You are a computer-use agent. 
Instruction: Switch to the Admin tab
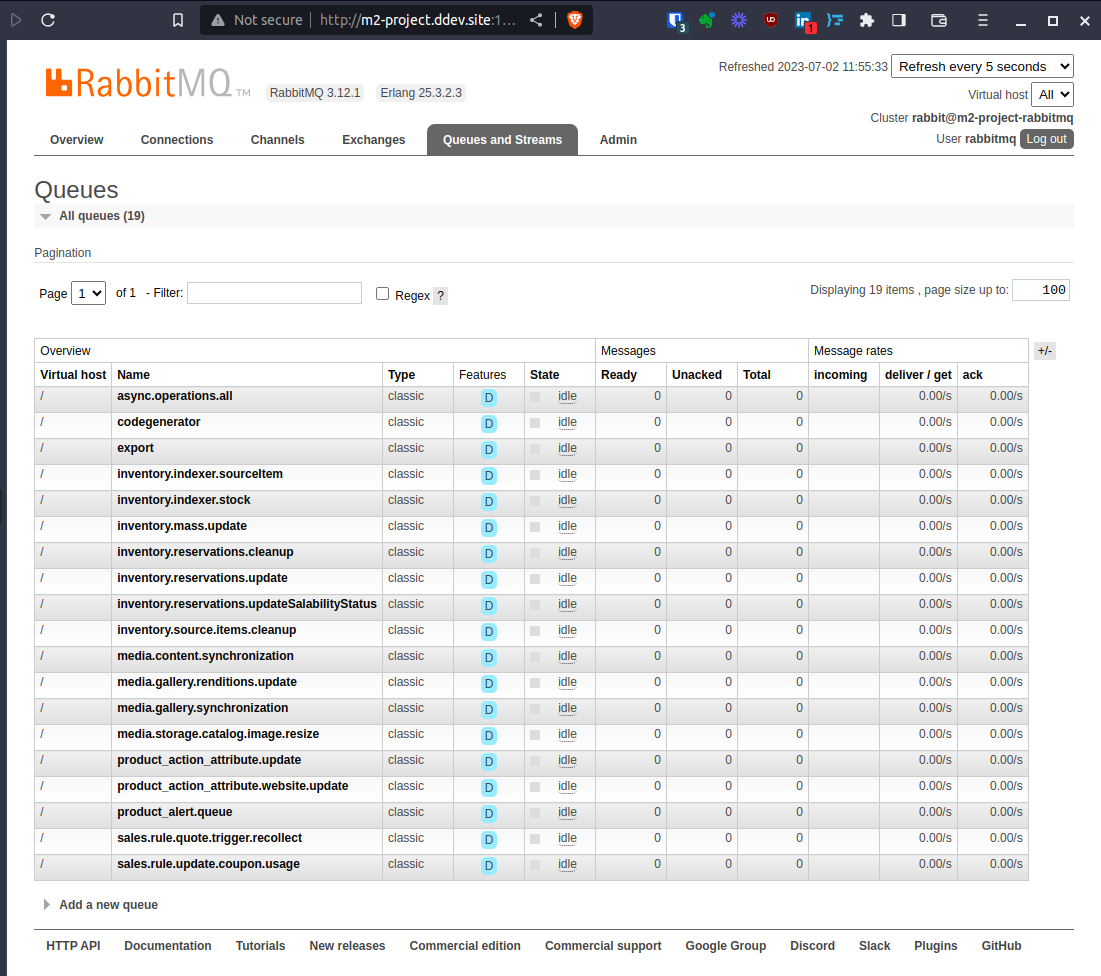[618, 140]
